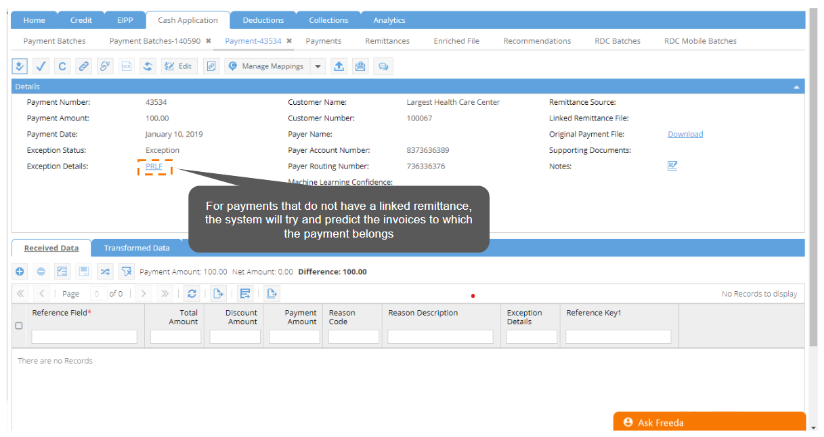Image resolution: width=824 pixels, height=437 pixels.
Task: Click the Edit button
Action: [179, 66]
